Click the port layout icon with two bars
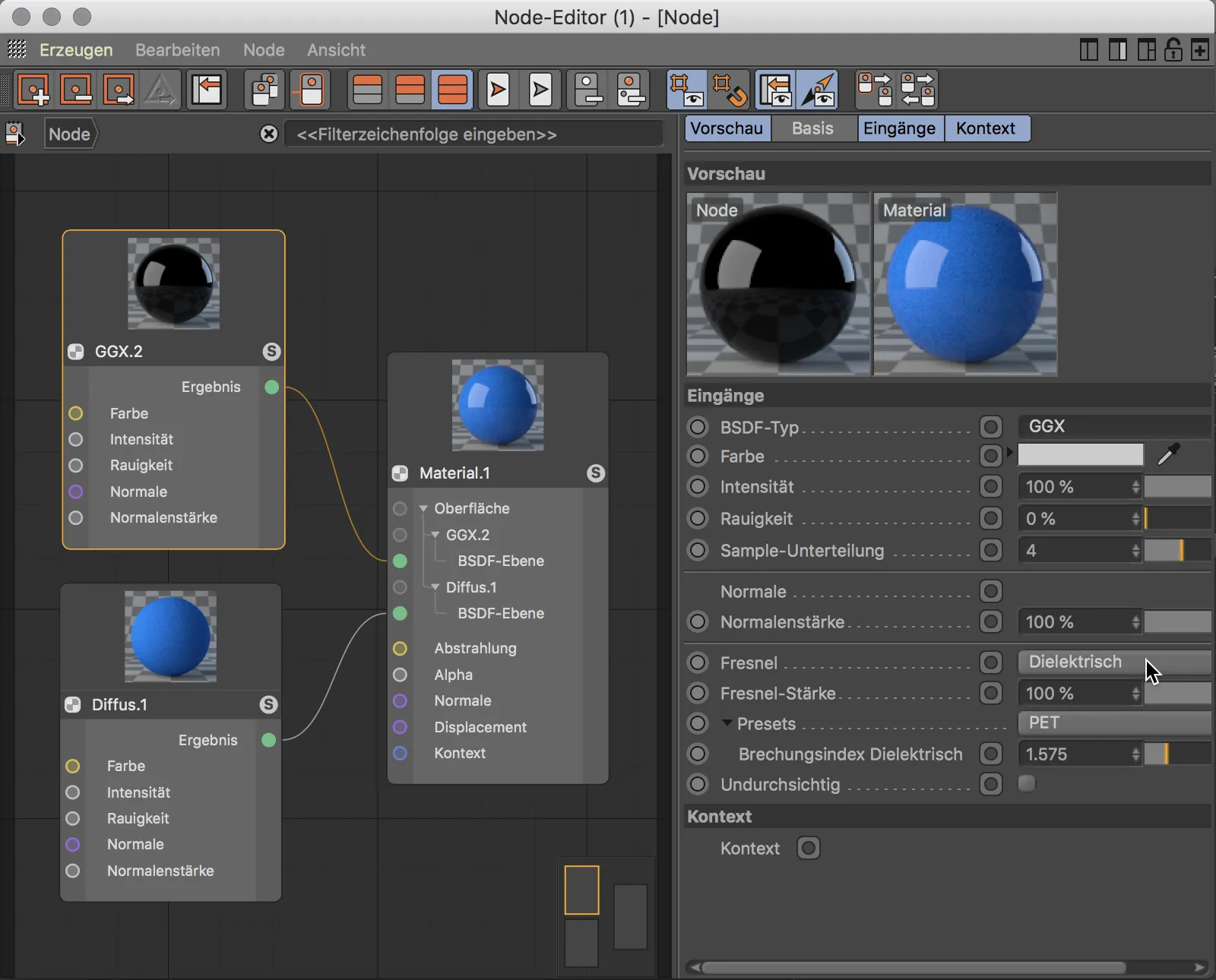This screenshot has height=980, width=1216. (x=631, y=90)
